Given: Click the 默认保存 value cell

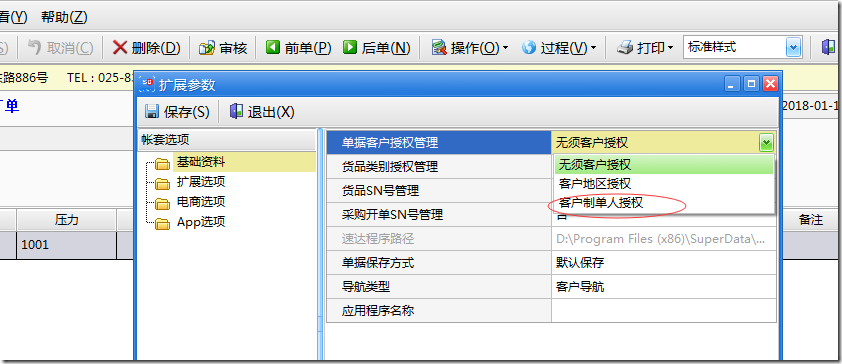Looking at the screenshot, I should click(664, 263).
